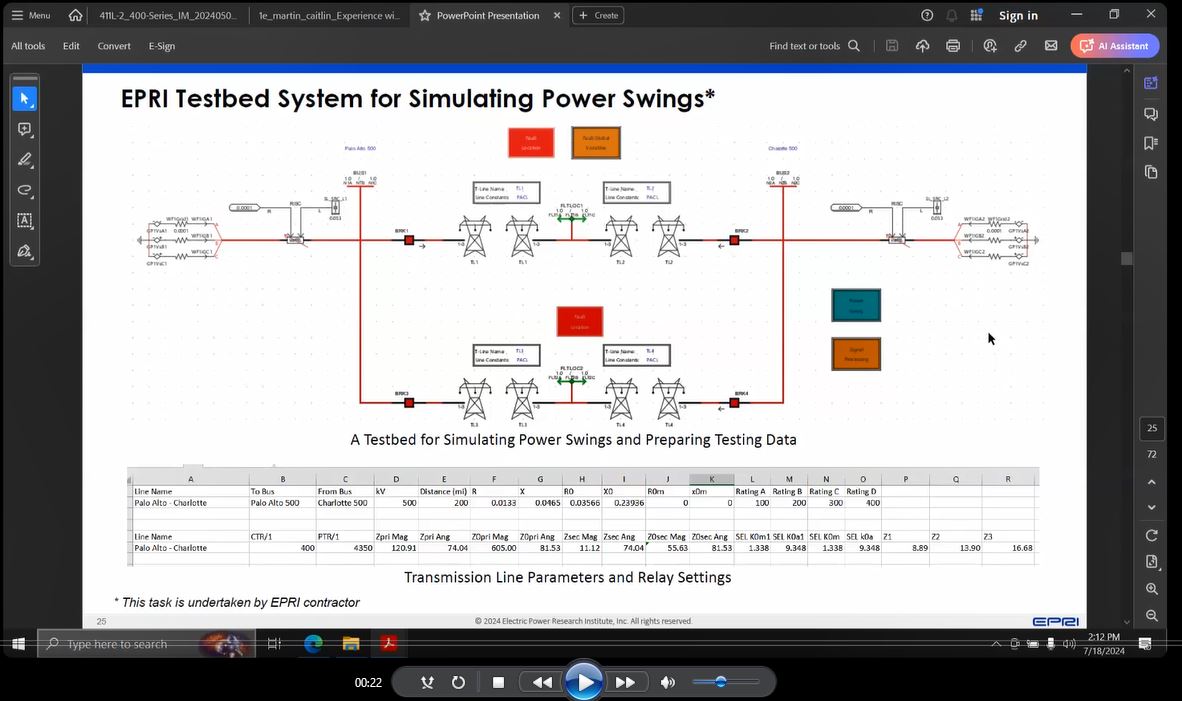Image resolution: width=1182 pixels, height=701 pixels.
Task: Open the fill and sign pen tool
Action: pyautogui.click(x=25, y=251)
